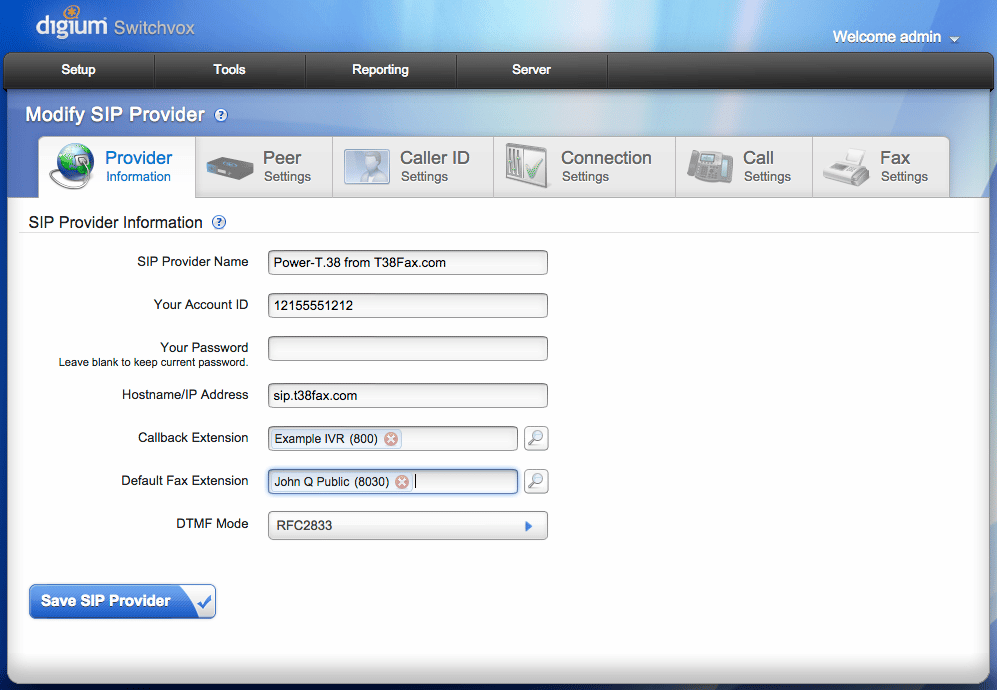This screenshot has width=997, height=690.
Task: Click the Digium Switchvox logo
Action: pos(115,22)
